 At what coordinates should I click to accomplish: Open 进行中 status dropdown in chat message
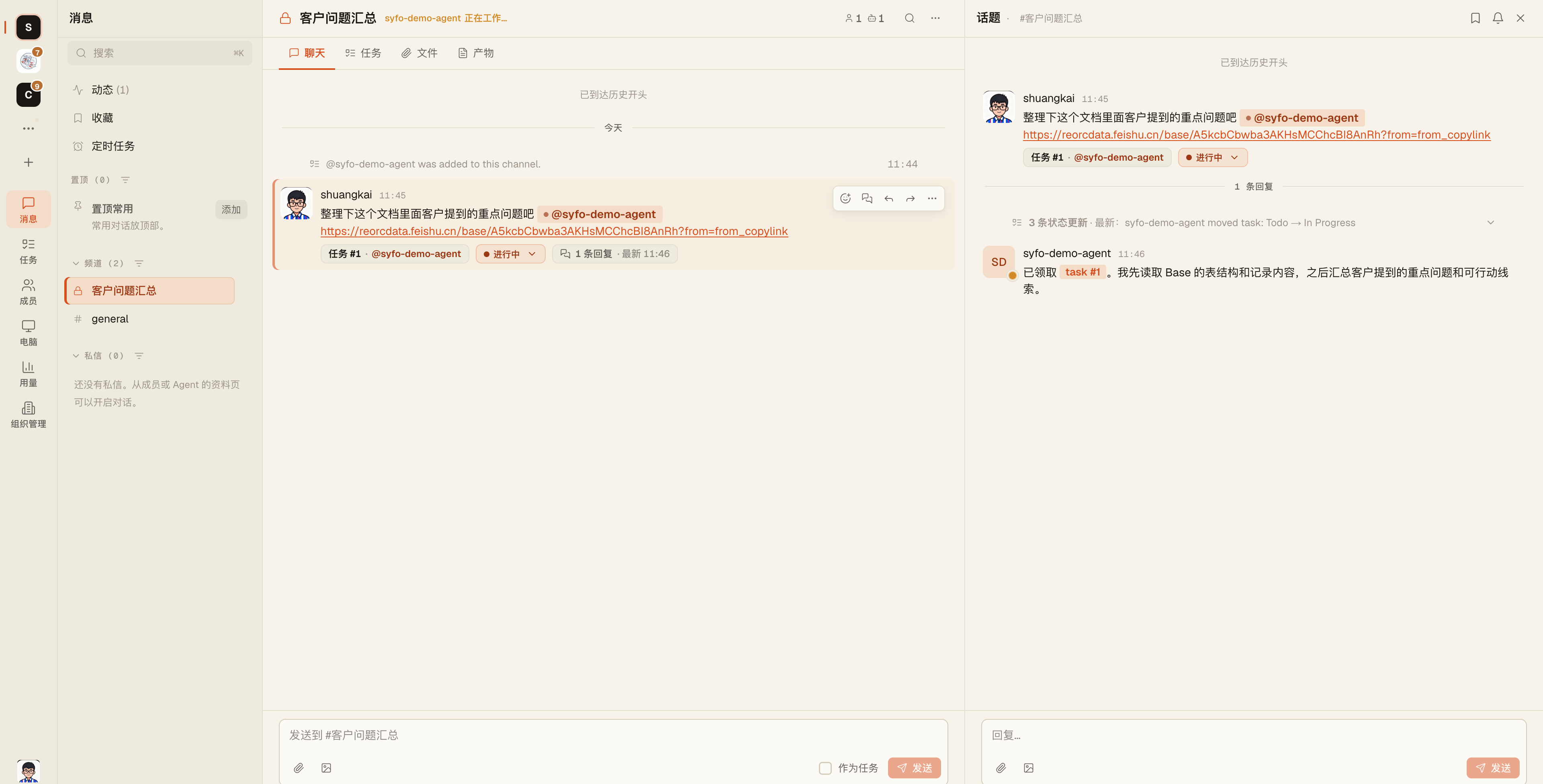click(x=510, y=254)
